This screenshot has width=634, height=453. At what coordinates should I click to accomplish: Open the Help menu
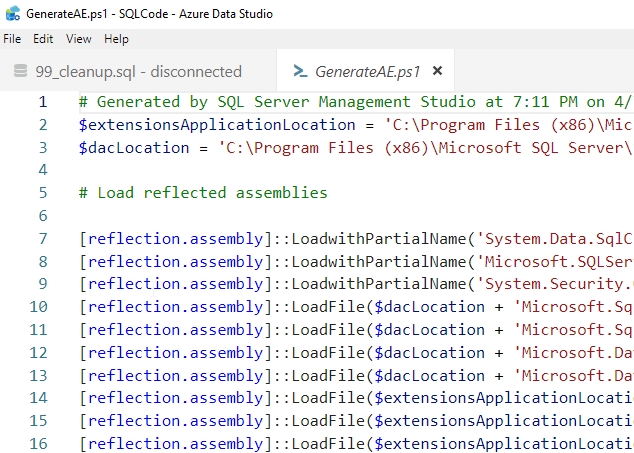pos(116,39)
